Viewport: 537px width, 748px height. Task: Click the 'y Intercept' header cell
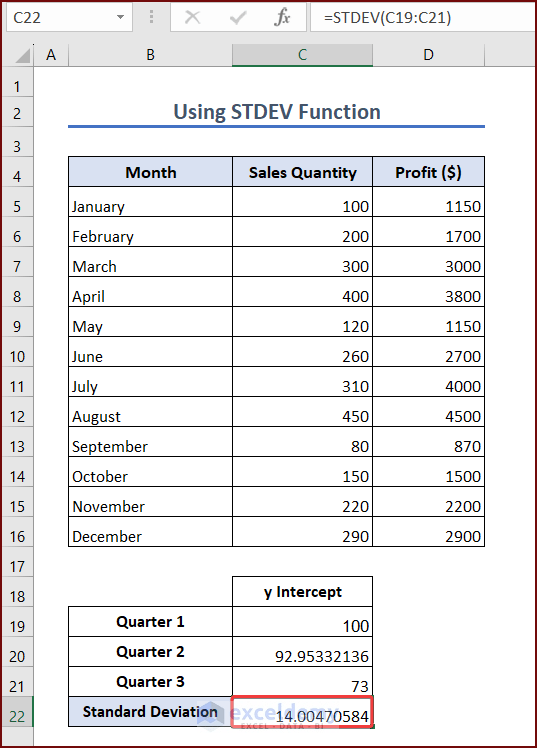pos(302,592)
